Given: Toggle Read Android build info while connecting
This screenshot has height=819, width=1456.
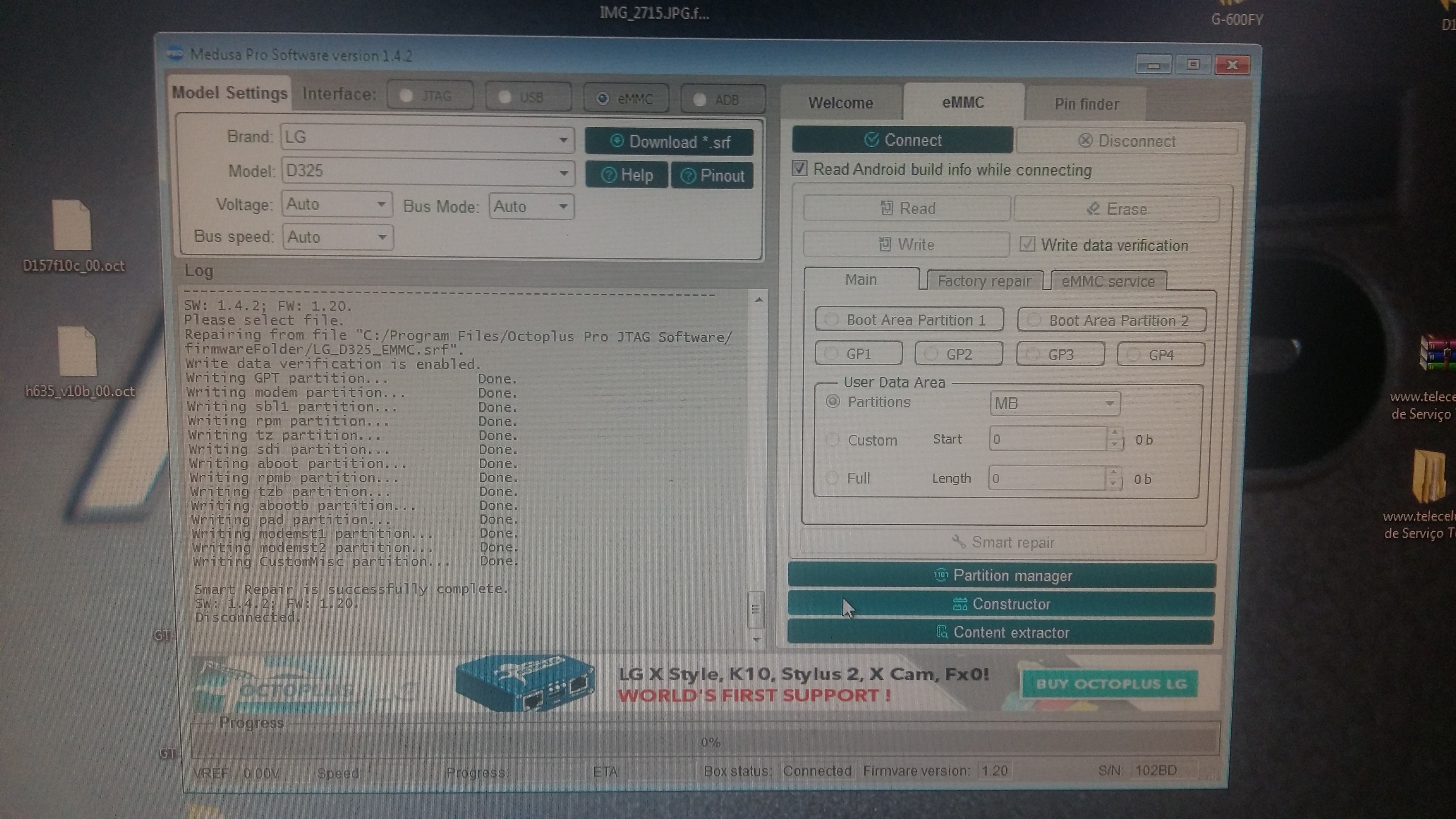Looking at the screenshot, I should [799, 169].
